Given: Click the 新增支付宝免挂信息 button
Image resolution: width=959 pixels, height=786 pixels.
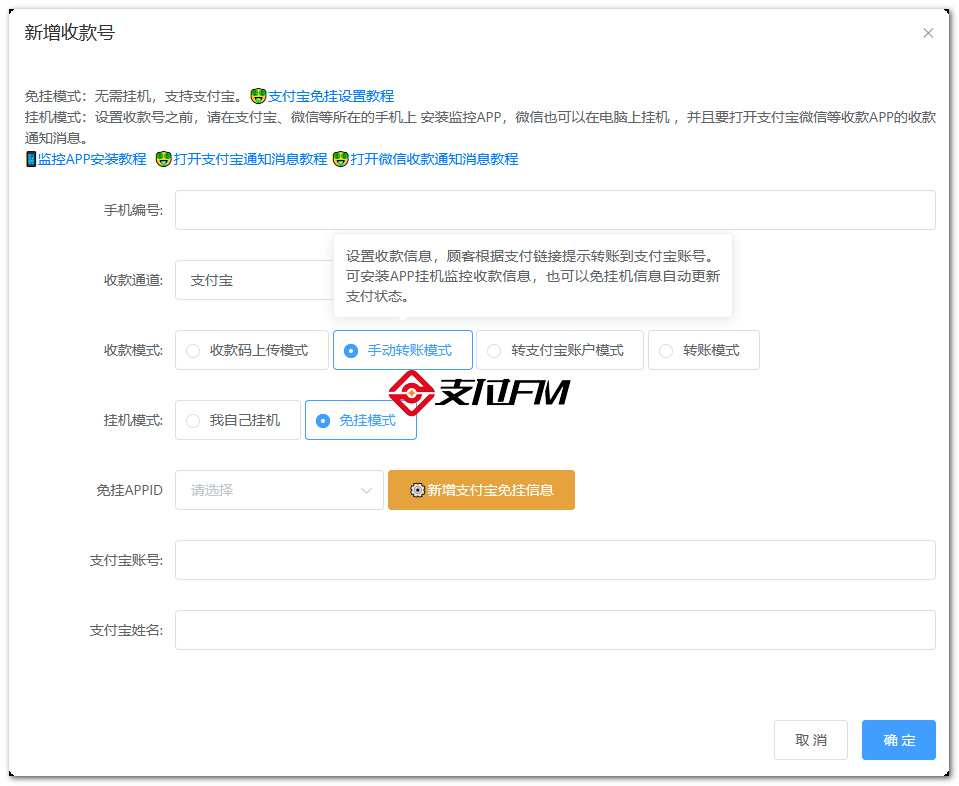Looking at the screenshot, I should [x=481, y=490].
